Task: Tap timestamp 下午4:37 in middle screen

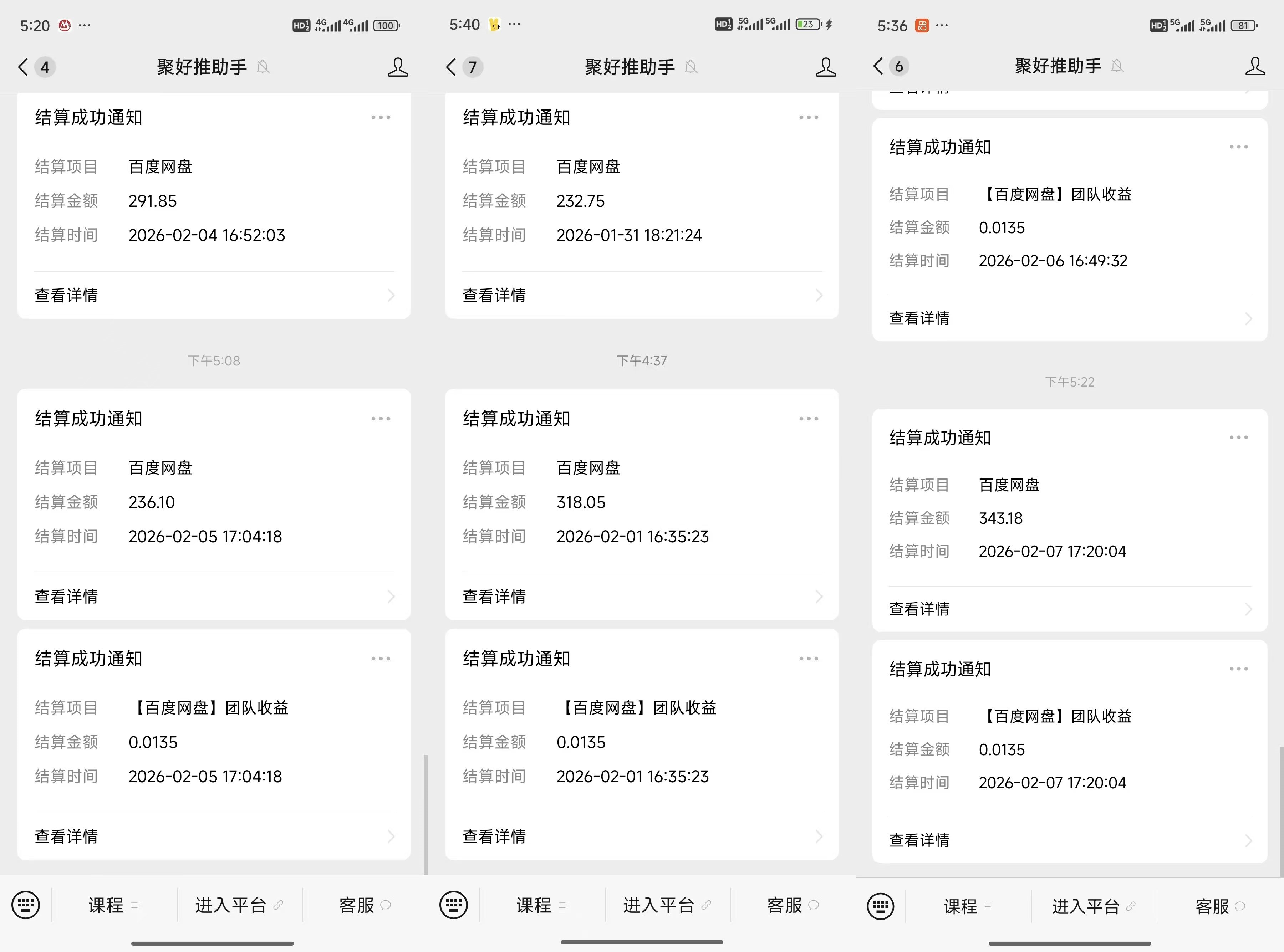Action: pyautogui.click(x=642, y=361)
